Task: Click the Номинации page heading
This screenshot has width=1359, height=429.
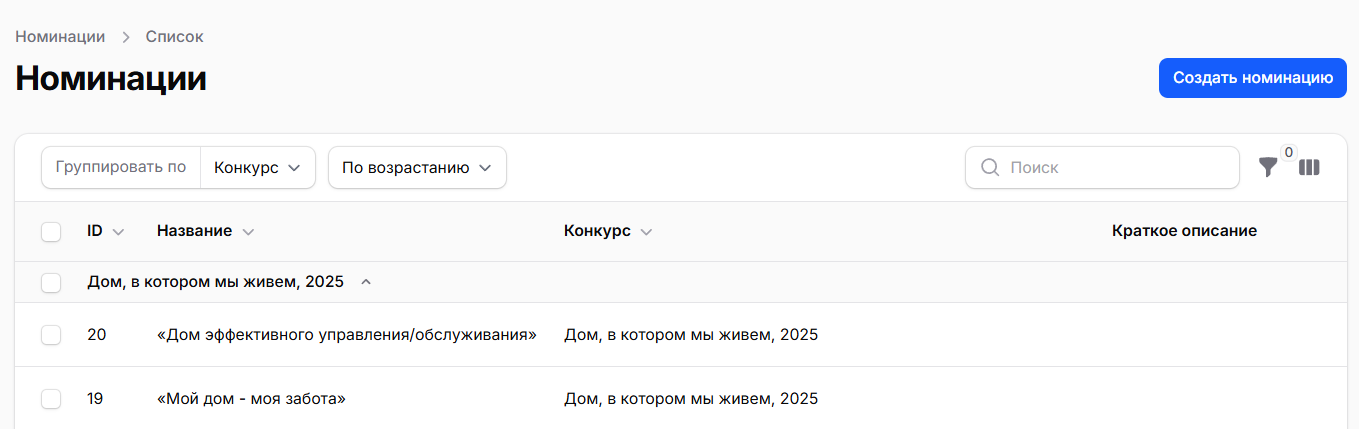Action: point(111,78)
